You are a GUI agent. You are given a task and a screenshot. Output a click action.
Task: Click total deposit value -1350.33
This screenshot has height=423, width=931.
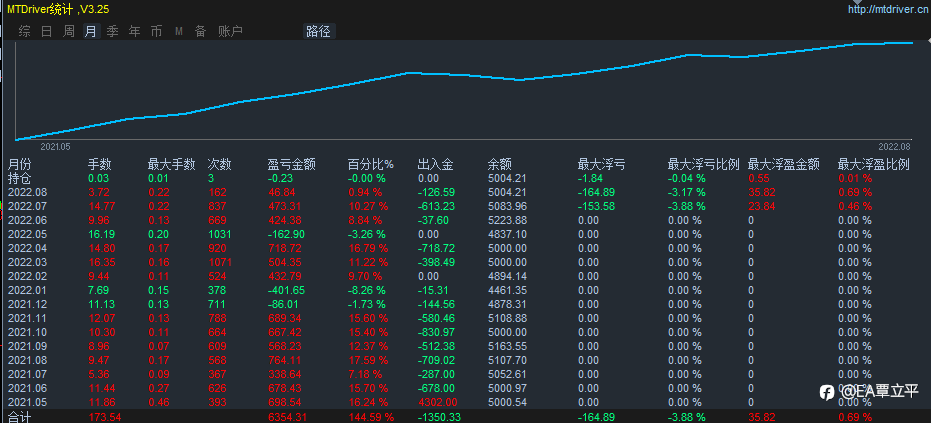click(439, 417)
